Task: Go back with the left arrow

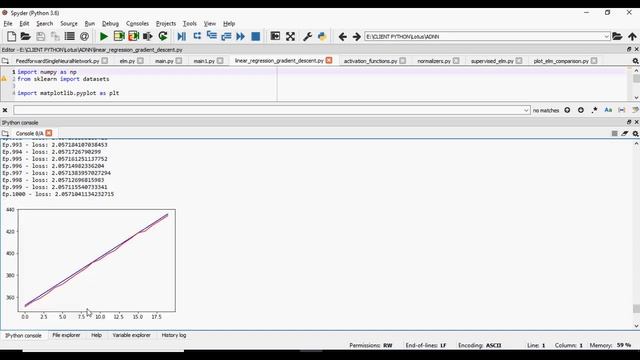Action: (x=342, y=37)
